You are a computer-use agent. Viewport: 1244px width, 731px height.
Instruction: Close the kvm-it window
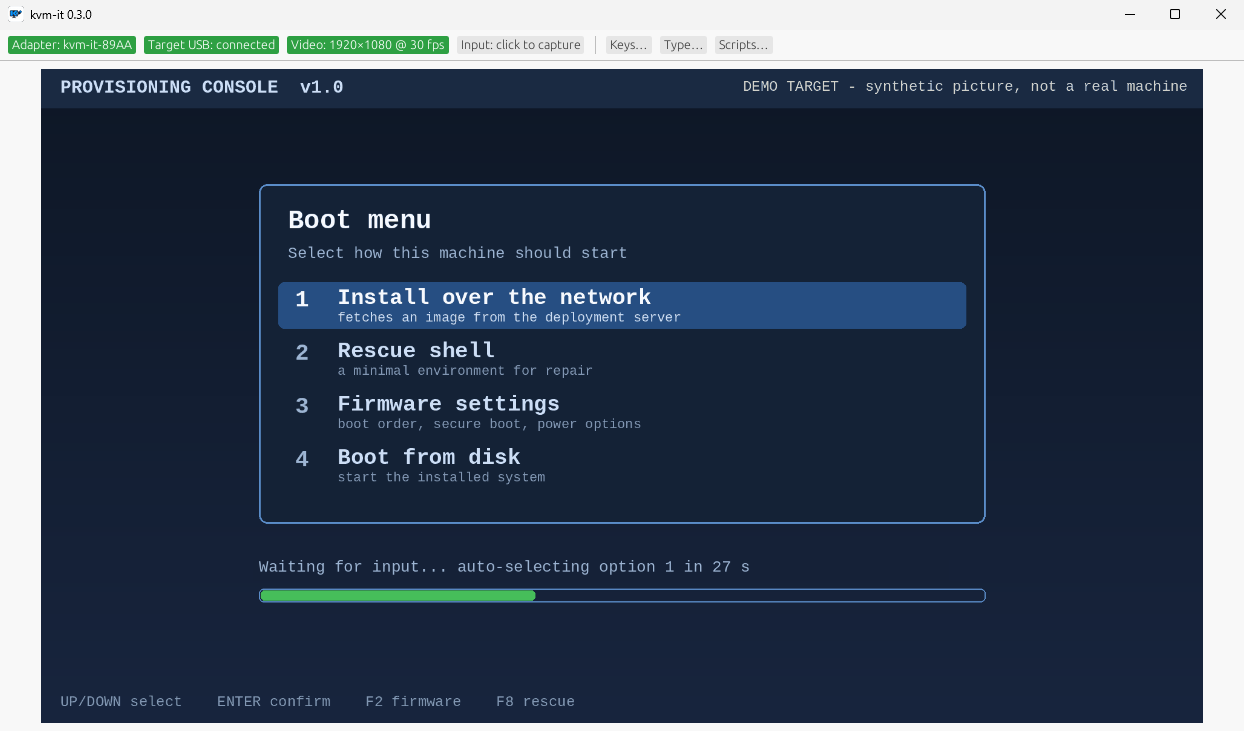pyautogui.click(x=1221, y=14)
